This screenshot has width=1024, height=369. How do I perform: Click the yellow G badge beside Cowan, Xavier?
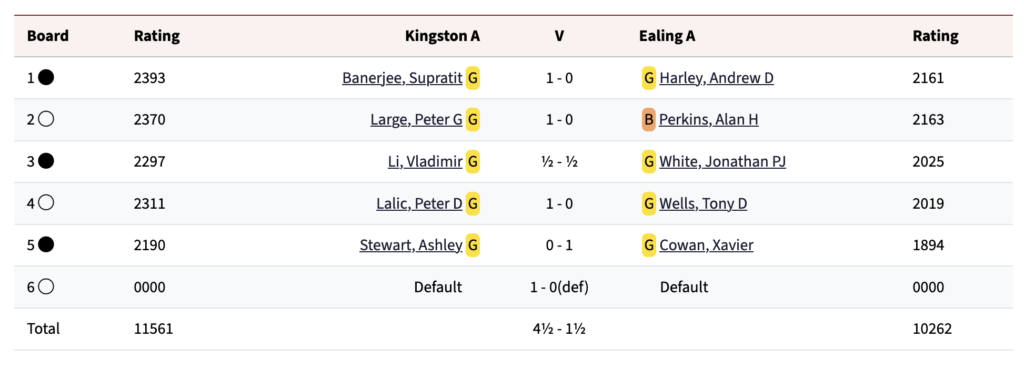tap(648, 246)
